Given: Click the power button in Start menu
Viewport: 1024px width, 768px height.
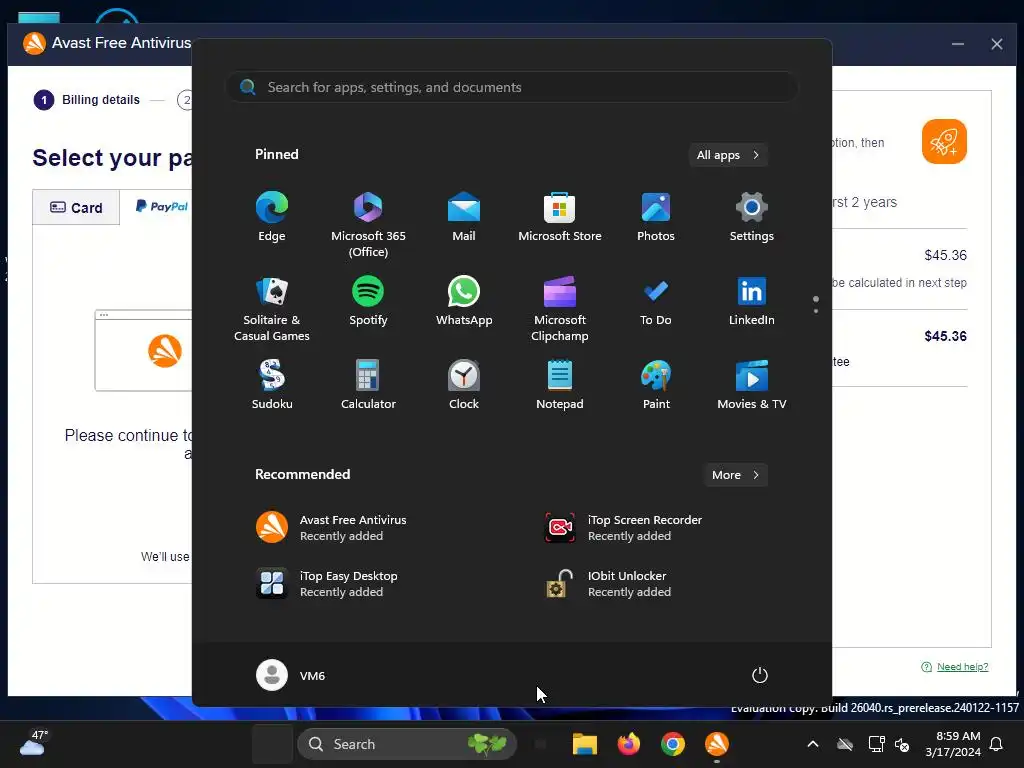Looking at the screenshot, I should (x=760, y=675).
